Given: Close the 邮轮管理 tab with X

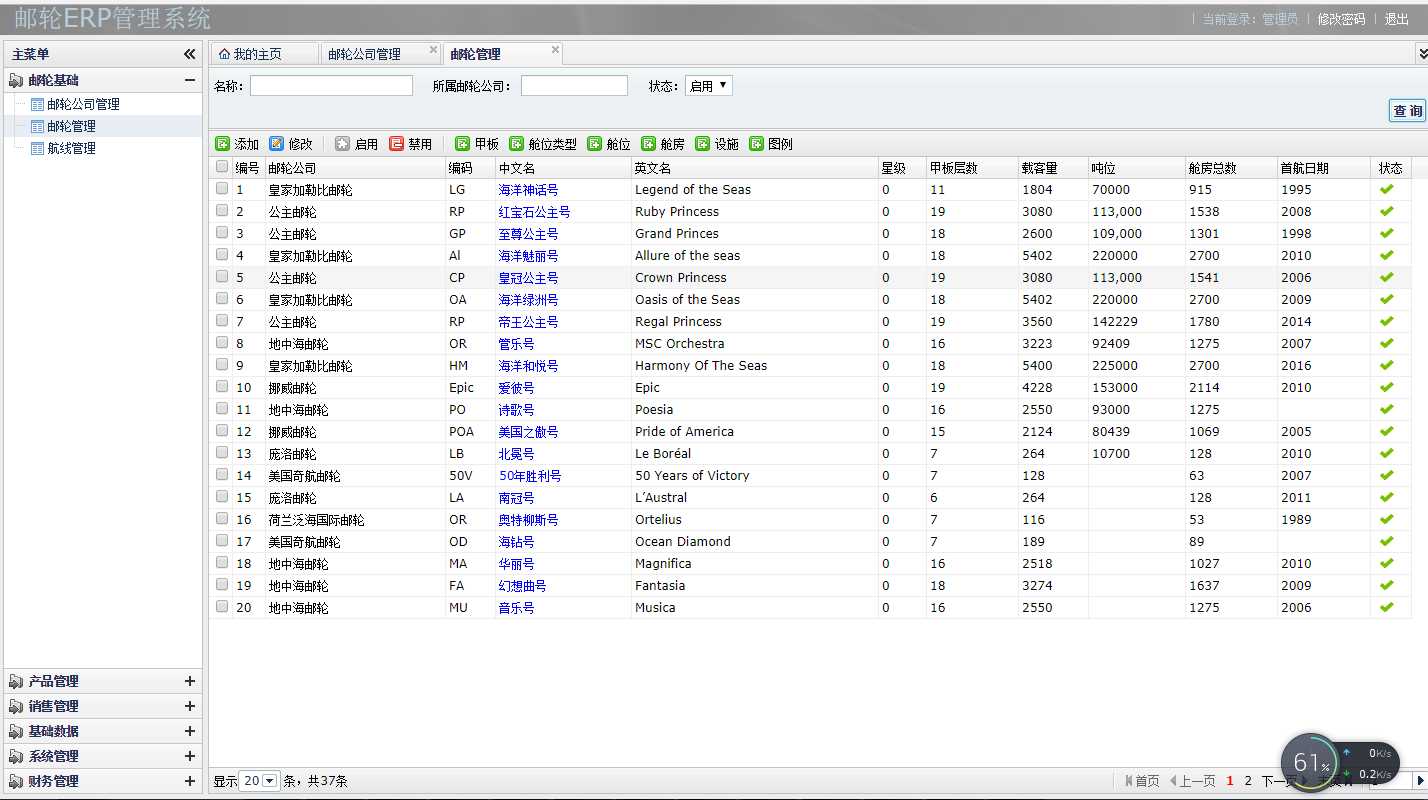Looking at the screenshot, I should pos(556,49).
